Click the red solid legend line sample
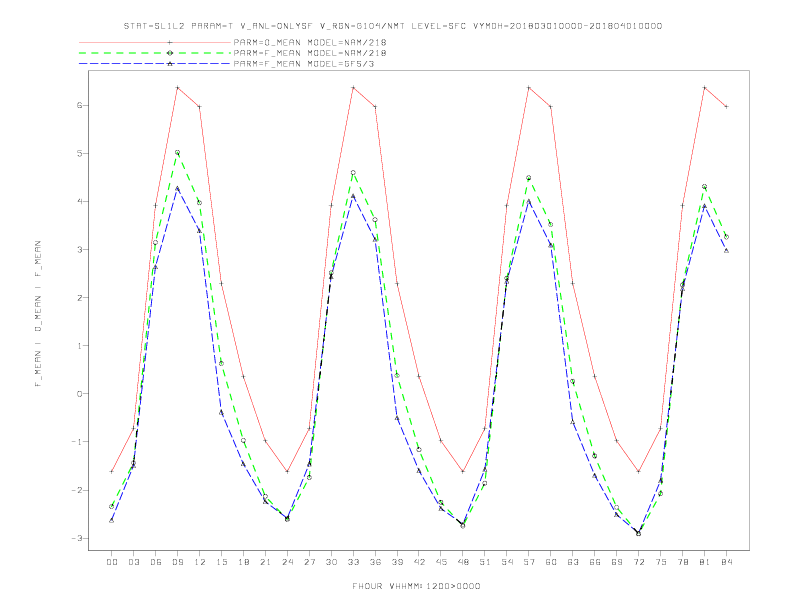 [155, 42]
